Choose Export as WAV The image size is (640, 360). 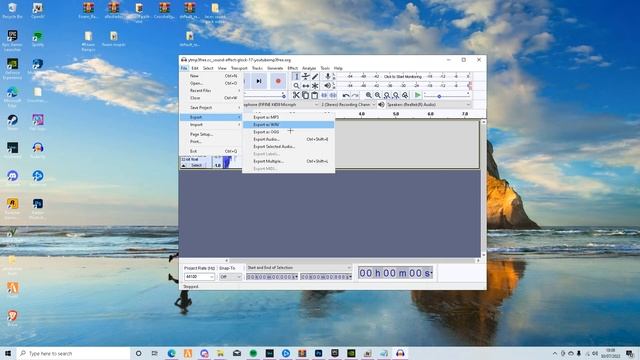pyautogui.click(x=289, y=125)
